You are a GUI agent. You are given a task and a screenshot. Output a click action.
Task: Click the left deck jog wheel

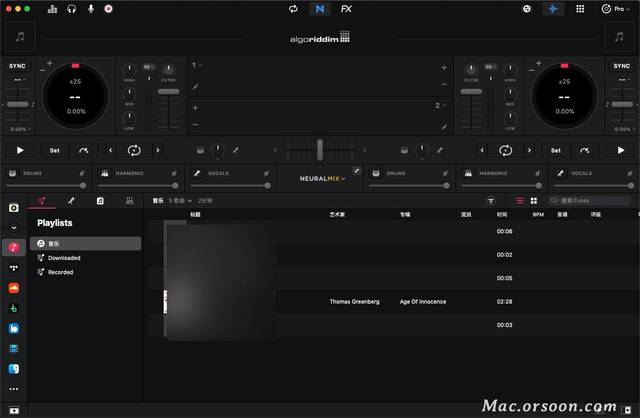click(x=76, y=96)
